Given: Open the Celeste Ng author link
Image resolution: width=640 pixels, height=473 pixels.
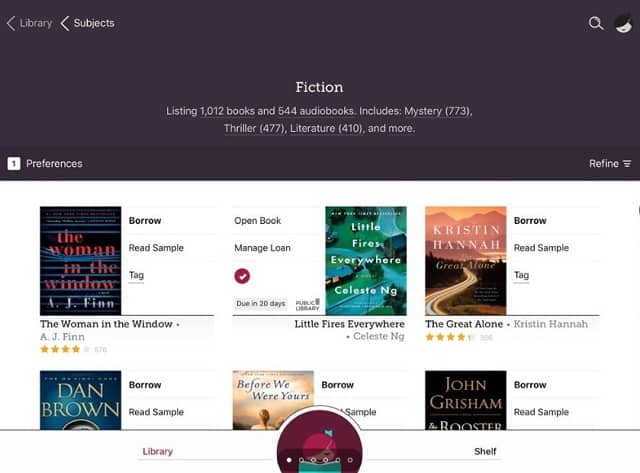Looking at the screenshot, I should pos(379,336).
